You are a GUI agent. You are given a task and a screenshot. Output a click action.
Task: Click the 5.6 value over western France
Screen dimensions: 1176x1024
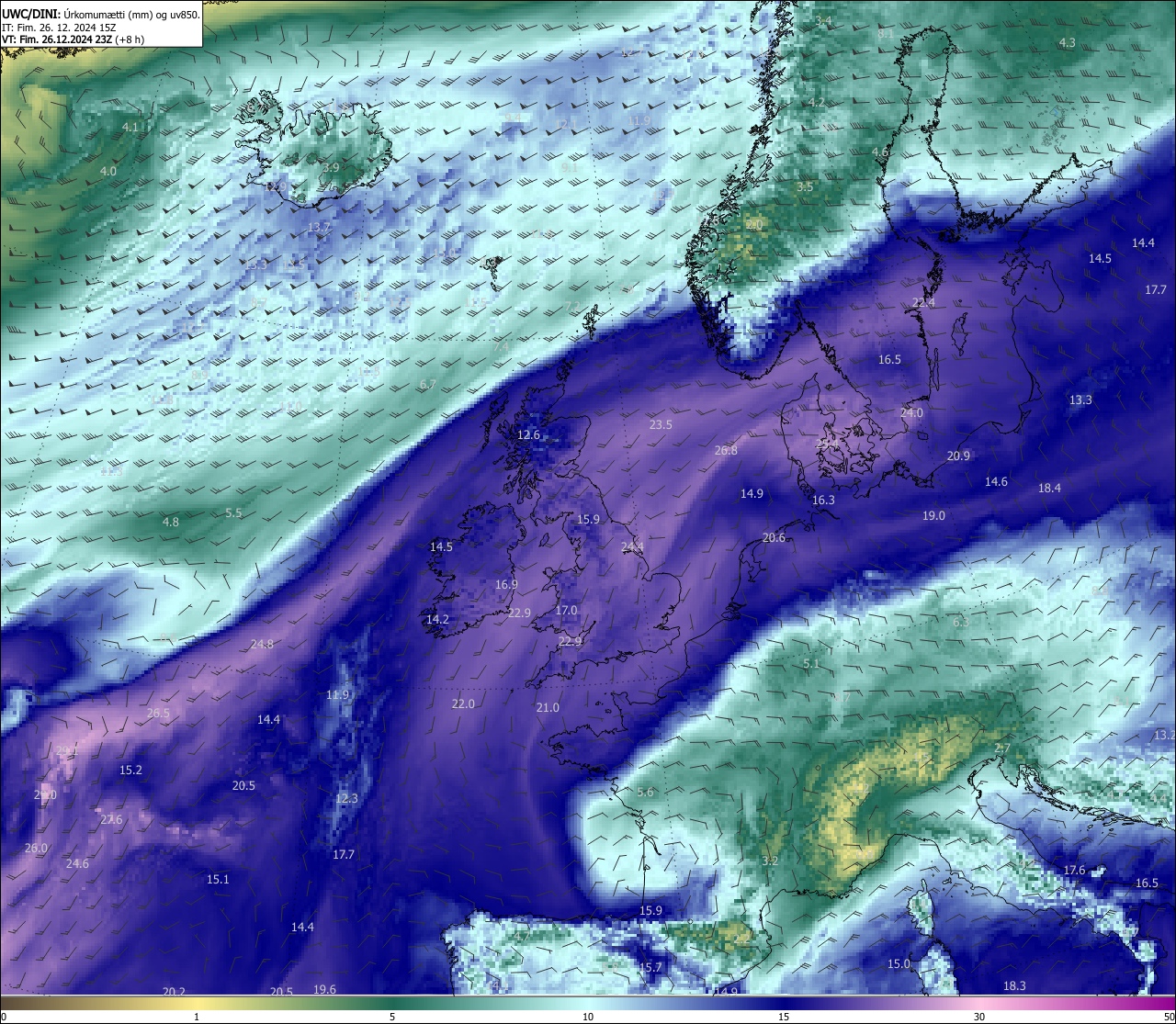click(x=645, y=792)
